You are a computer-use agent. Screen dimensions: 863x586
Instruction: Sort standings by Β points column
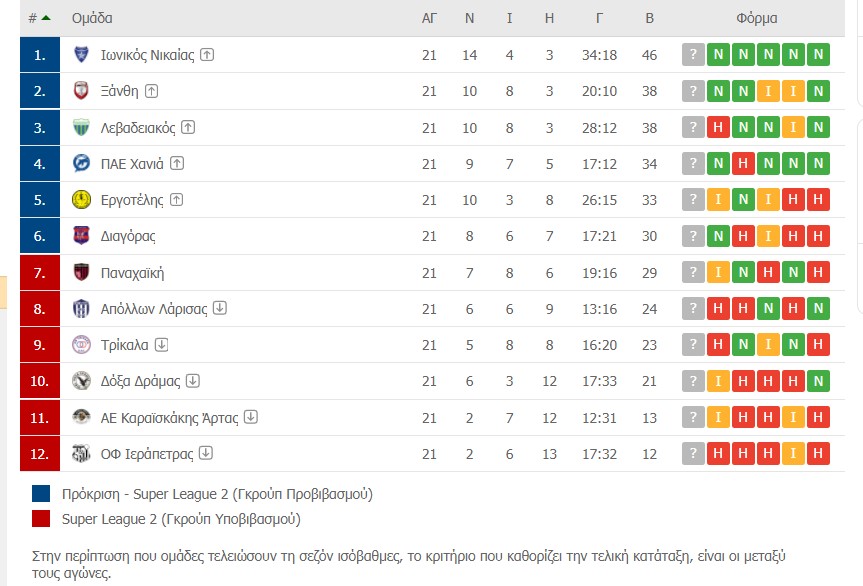[x=650, y=18]
